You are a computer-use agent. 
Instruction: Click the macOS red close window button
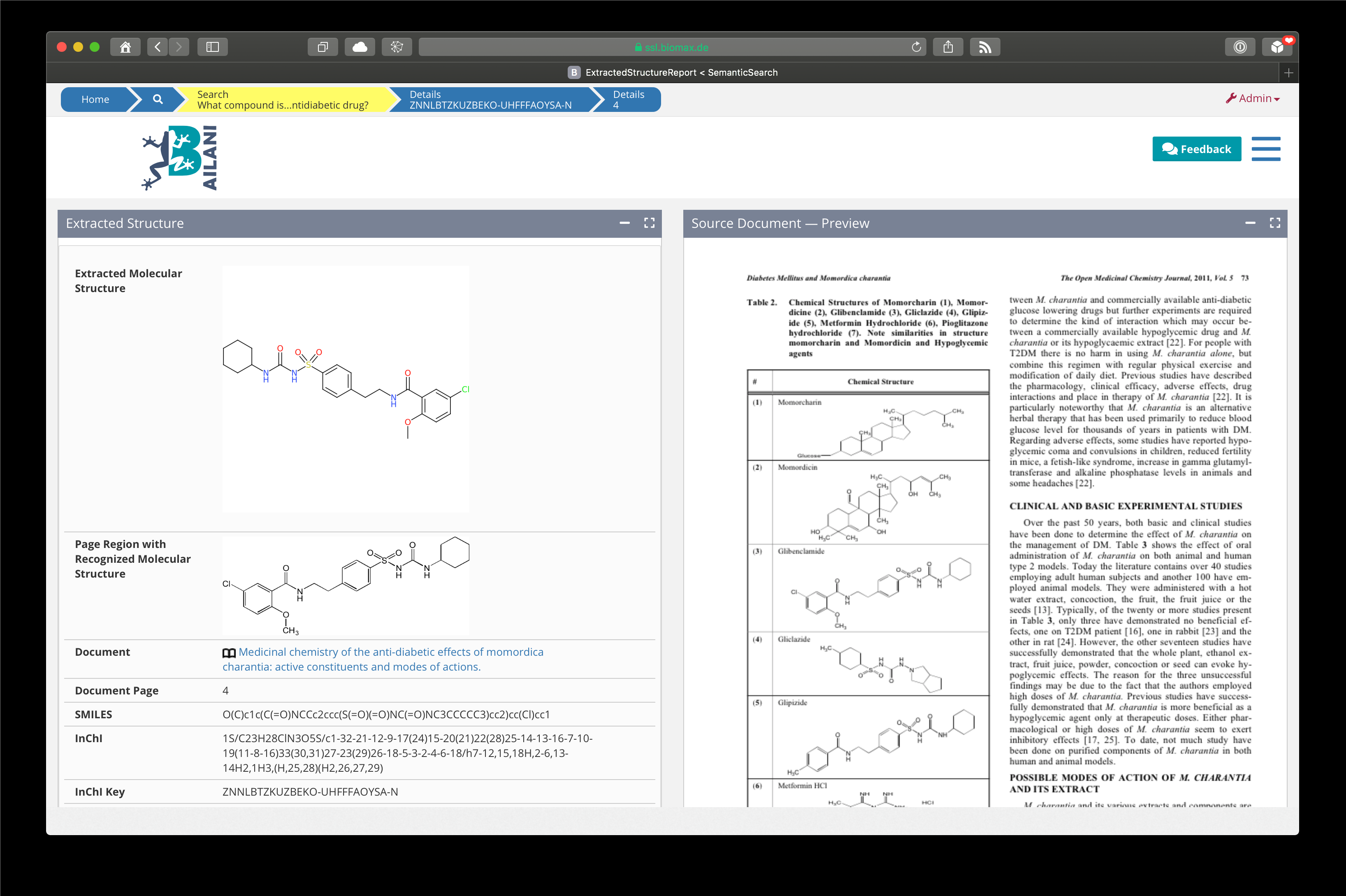click(x=62, y=47)
